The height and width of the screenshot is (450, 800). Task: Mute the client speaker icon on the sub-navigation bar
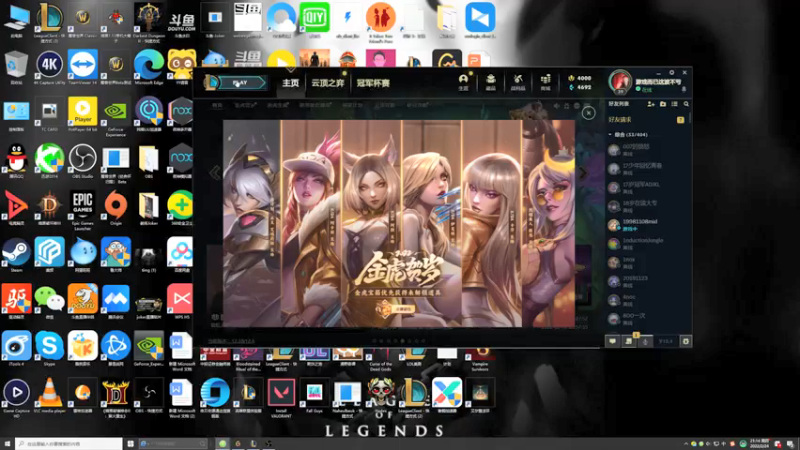556,106
